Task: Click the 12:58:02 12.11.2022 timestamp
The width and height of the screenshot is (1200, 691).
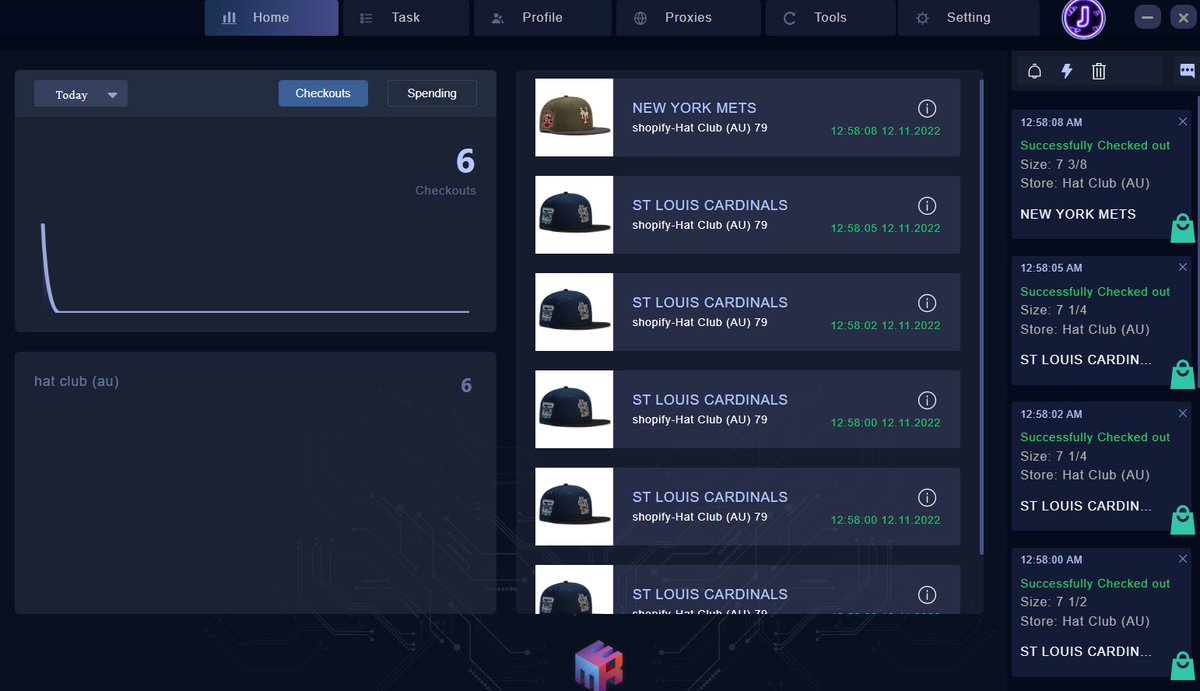Action: coord(885,325)
